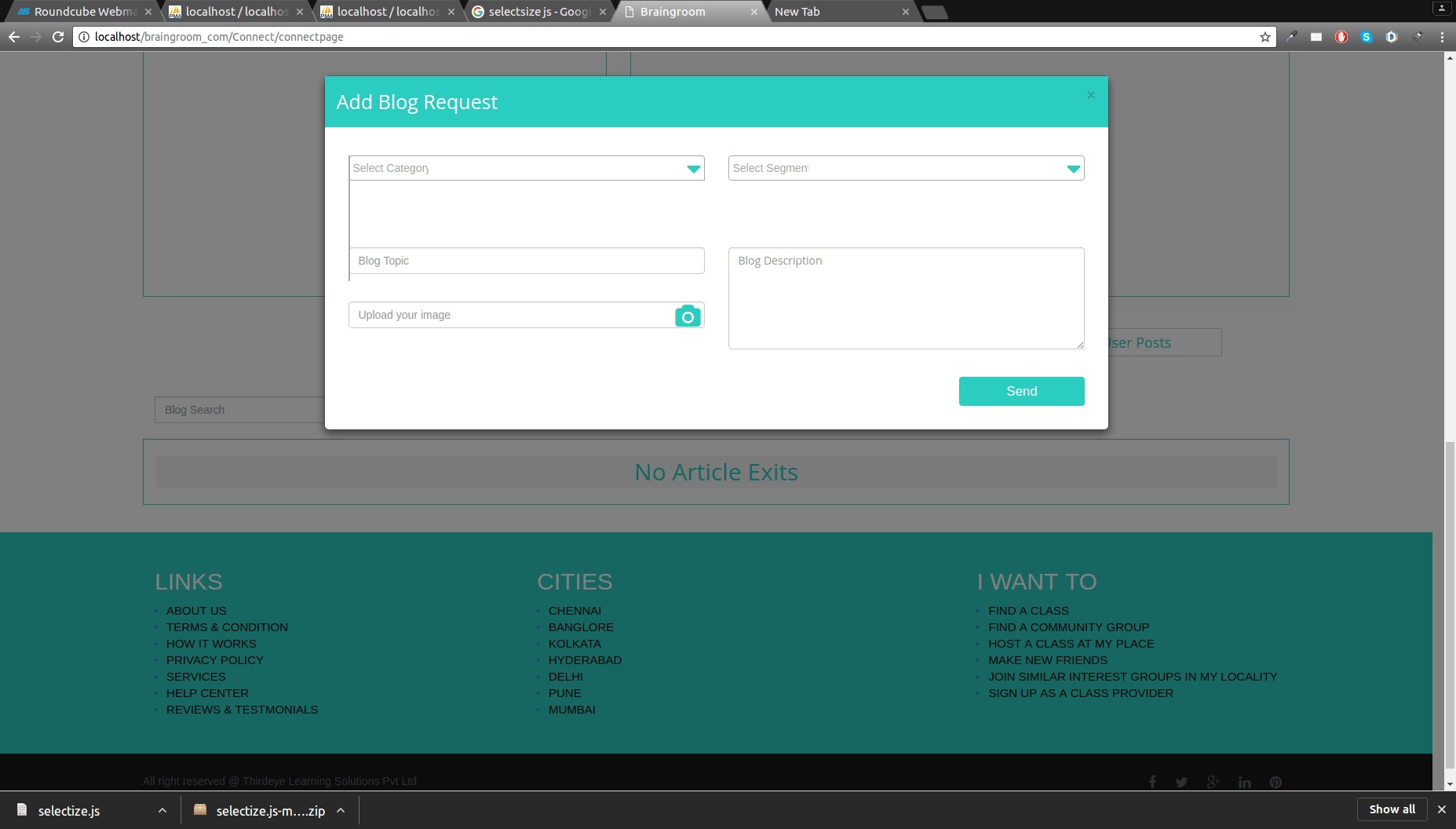Click the page reload icon
1456x829 pixels.
58,36
